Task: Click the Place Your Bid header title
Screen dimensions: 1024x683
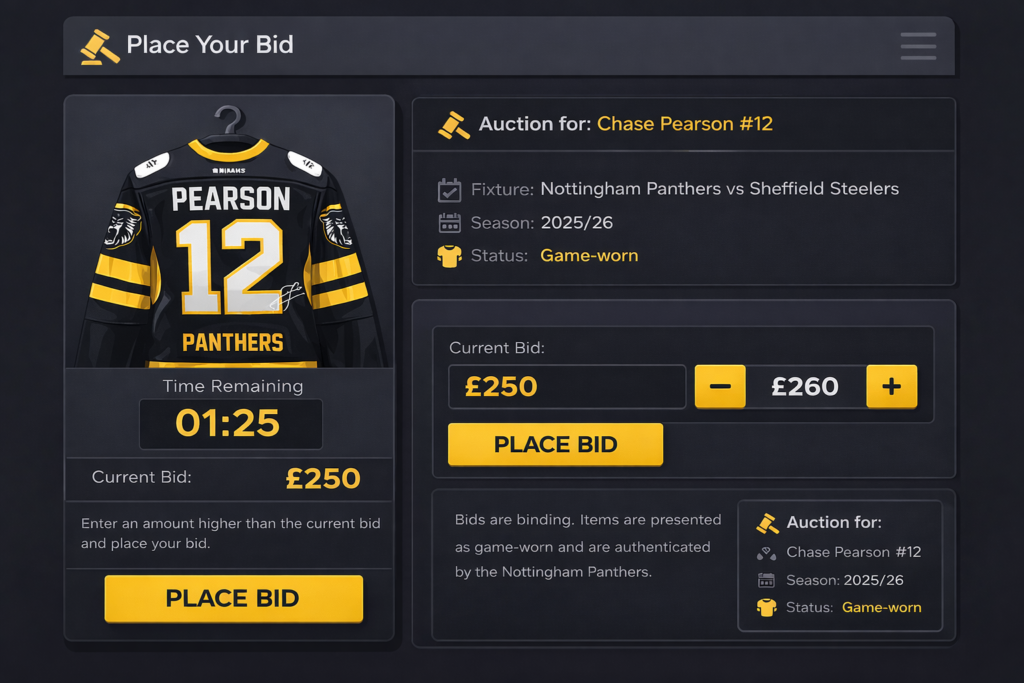Action: click(210, 45)
